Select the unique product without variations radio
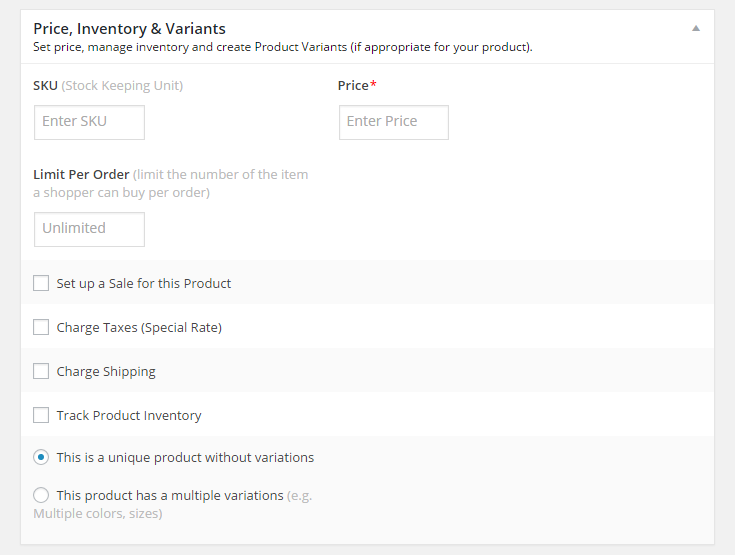735x555 pixels. [x=41, y=457]
